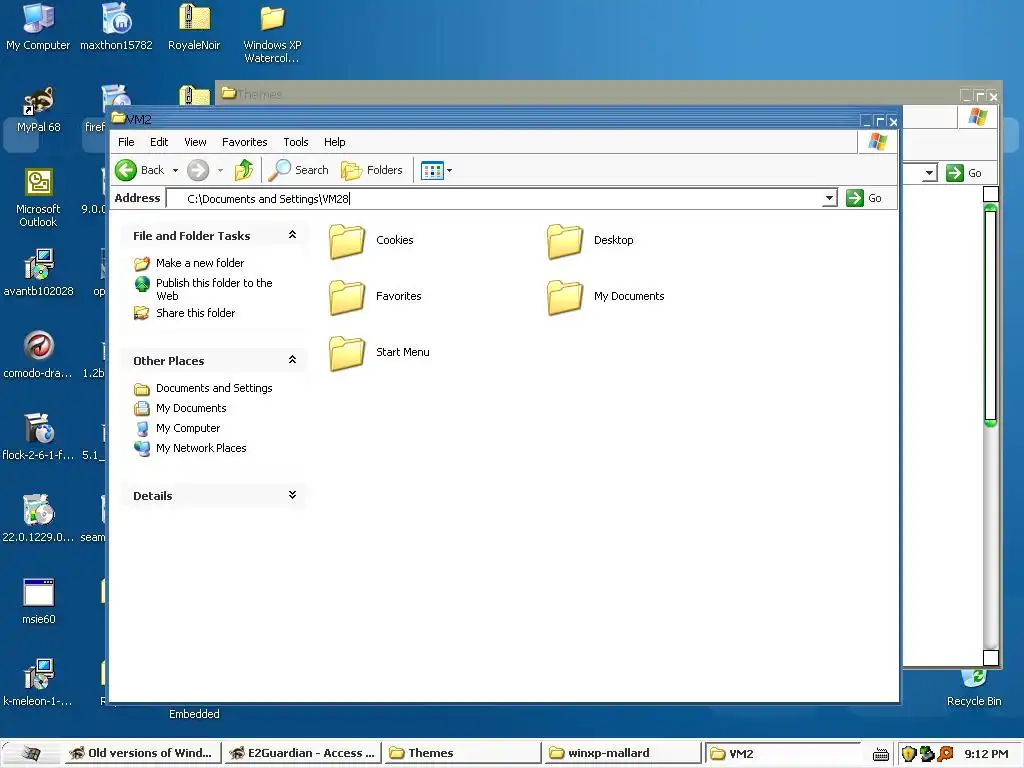The image size is (1024, 768).
Task: Select the flock-2-6-1 installer icon
Action: pos(39,437)
